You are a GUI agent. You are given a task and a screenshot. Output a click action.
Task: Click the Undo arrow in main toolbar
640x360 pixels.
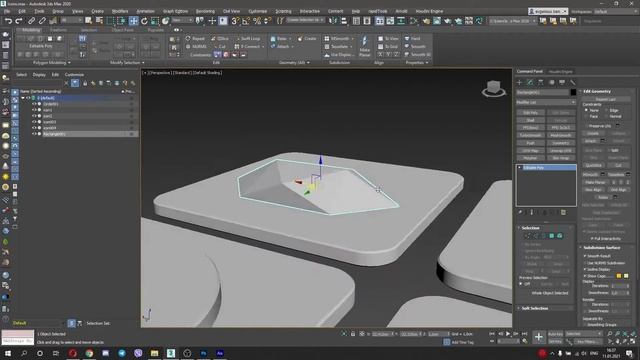pos(8,21)
